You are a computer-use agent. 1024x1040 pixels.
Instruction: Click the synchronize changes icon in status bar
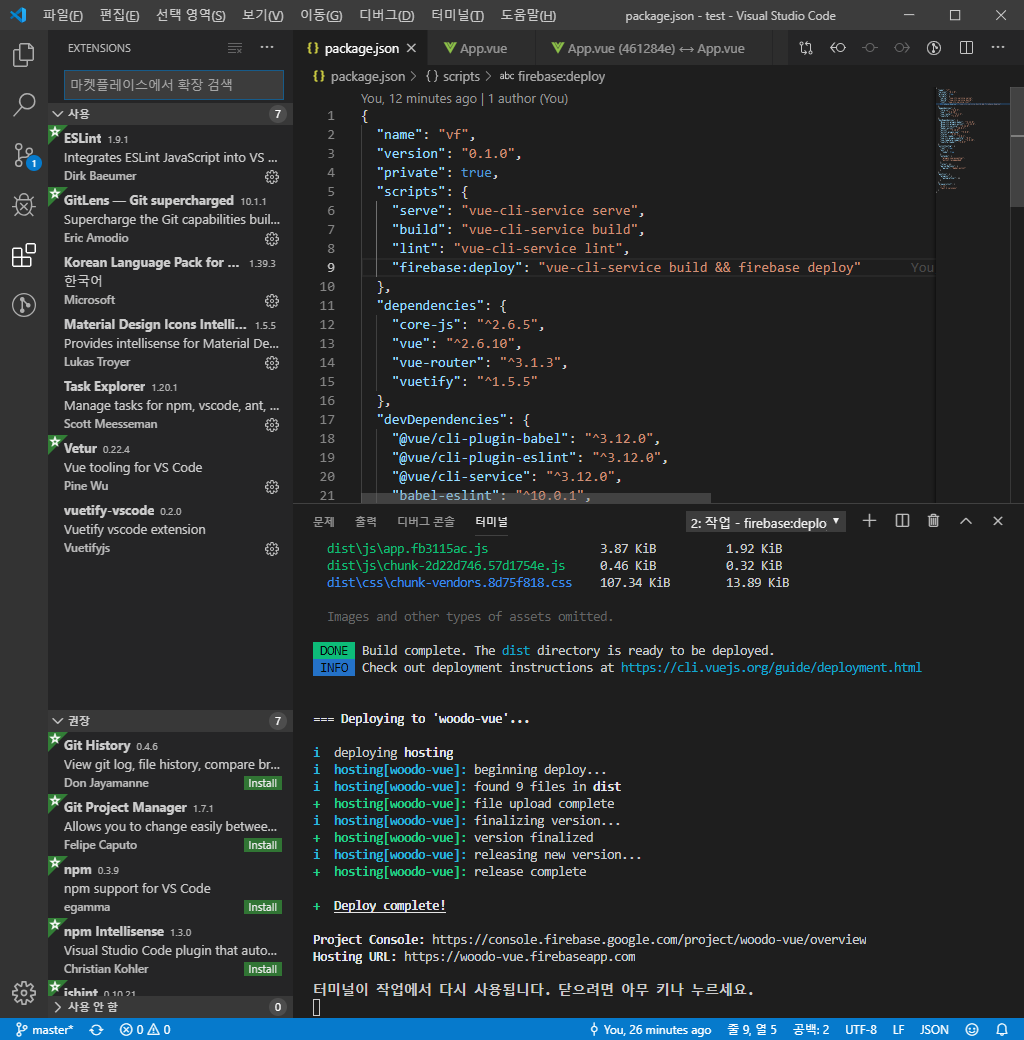point(97,1030)
